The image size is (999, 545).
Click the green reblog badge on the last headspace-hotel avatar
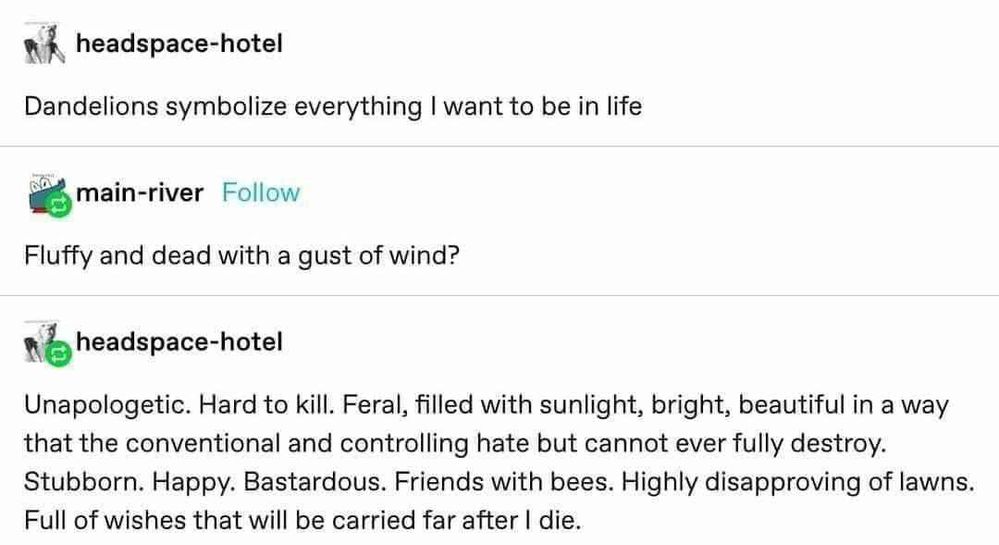click(59, 354)
